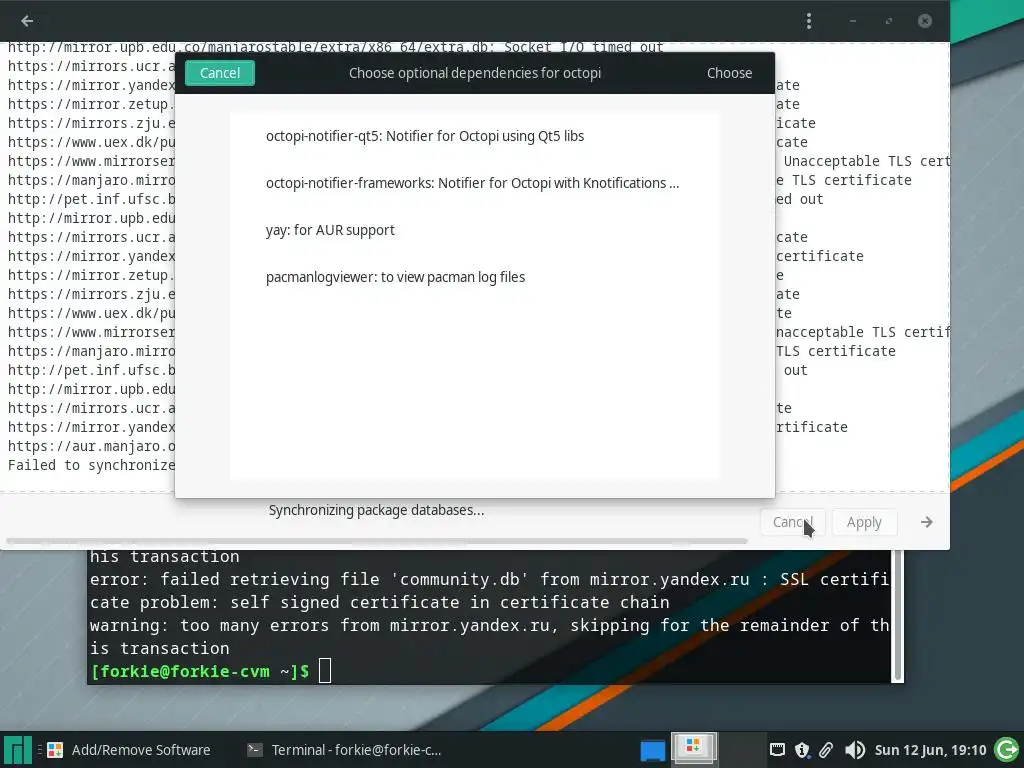Click the Apply transaction button

pos(863,522)
